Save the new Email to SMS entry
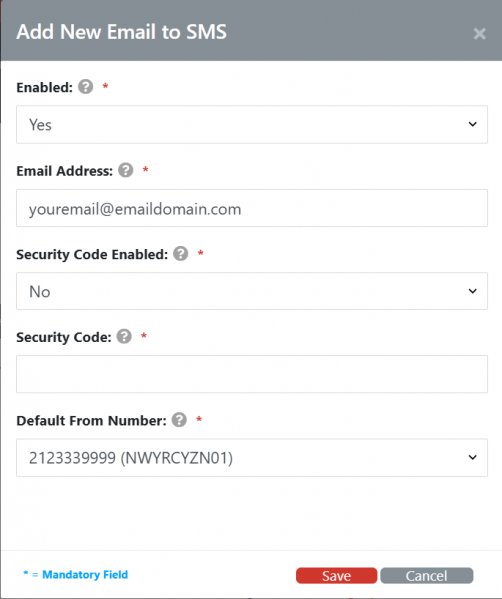This screenshot has width=502, height=599. (337, 575)
